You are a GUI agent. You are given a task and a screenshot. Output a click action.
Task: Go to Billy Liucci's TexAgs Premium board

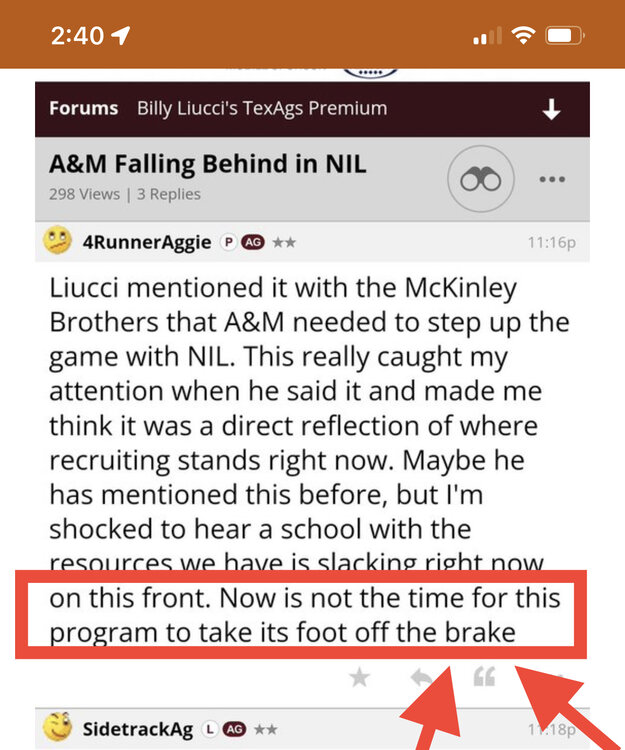coord(262,108)
